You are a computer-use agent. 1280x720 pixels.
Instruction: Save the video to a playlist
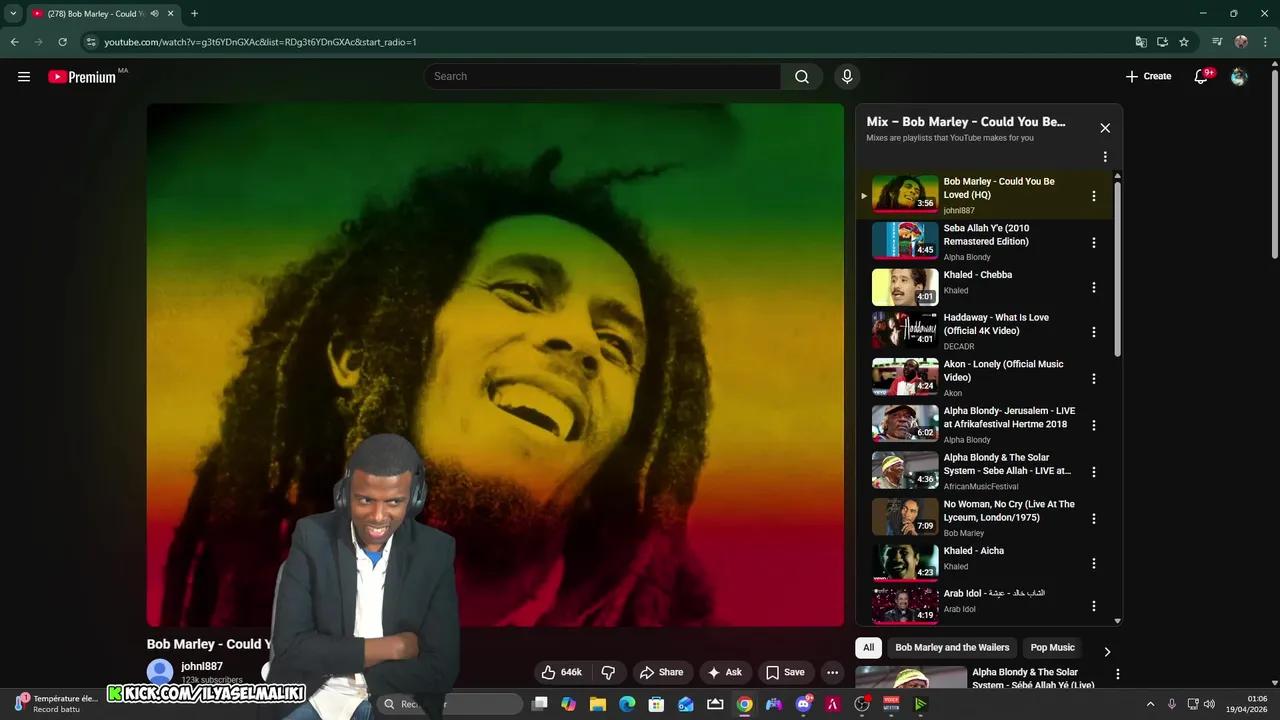785,672
